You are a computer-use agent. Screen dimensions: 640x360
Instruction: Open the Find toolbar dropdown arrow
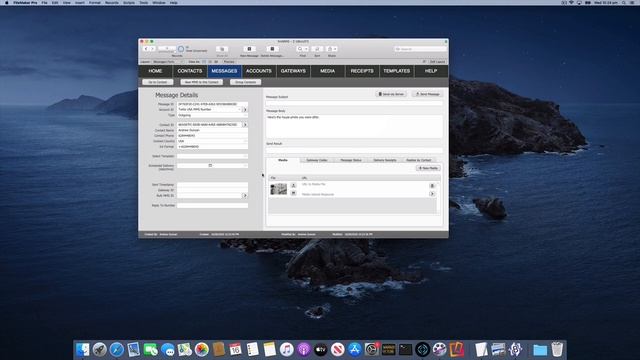tap(307, 49)
